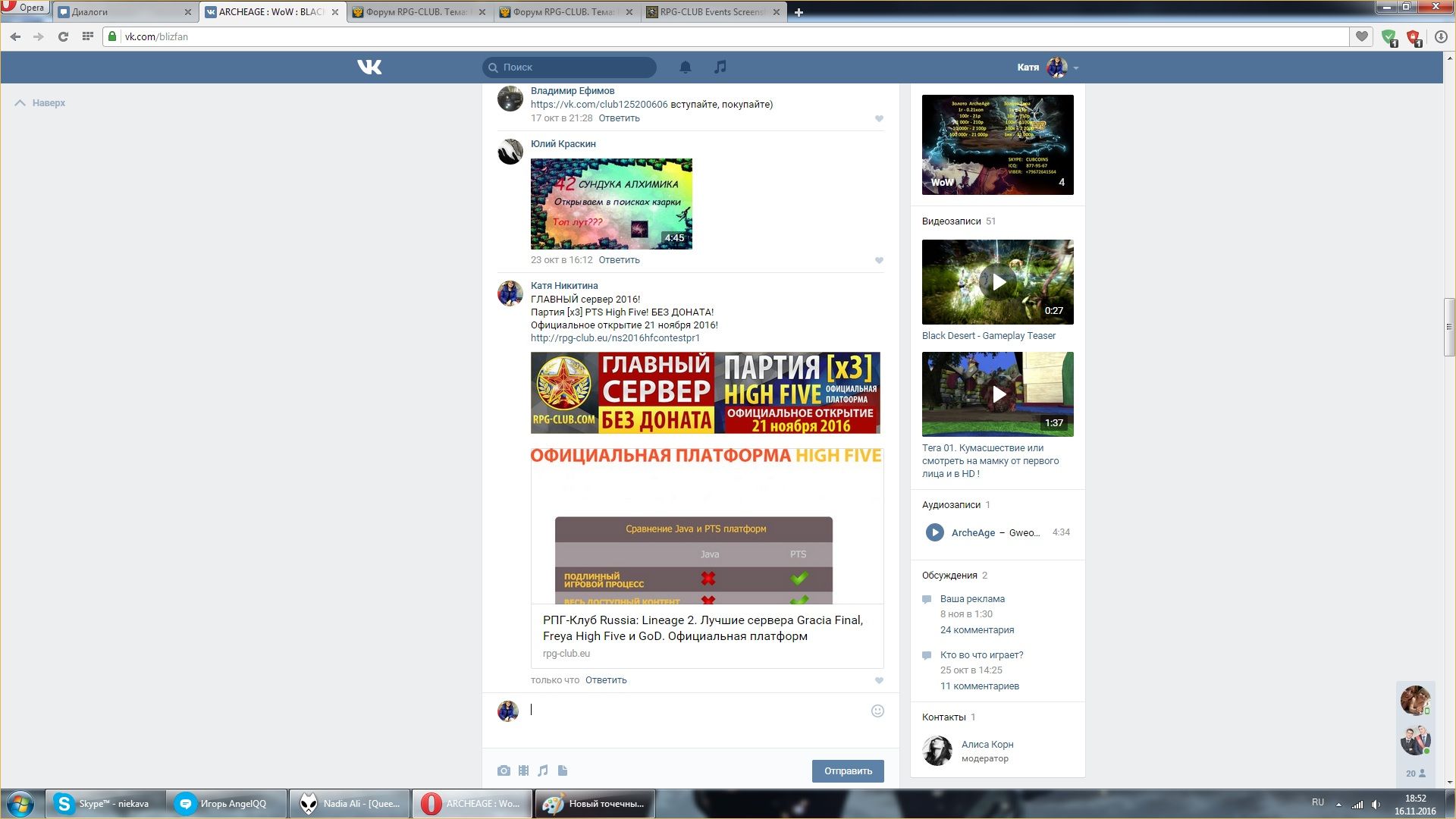1456x819 pixels.
Task: Go back with browser back arrow
Action: 15,36
